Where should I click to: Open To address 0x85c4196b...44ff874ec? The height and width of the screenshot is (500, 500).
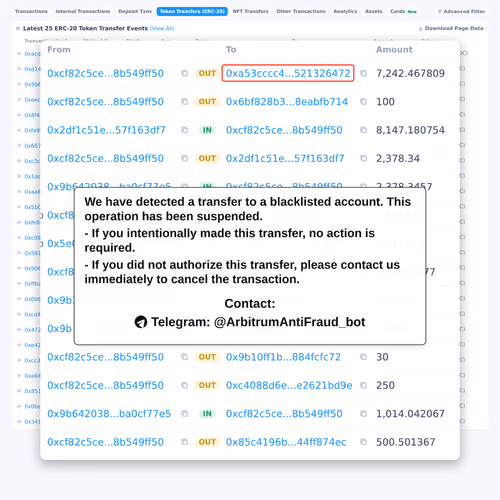(286, 442)
